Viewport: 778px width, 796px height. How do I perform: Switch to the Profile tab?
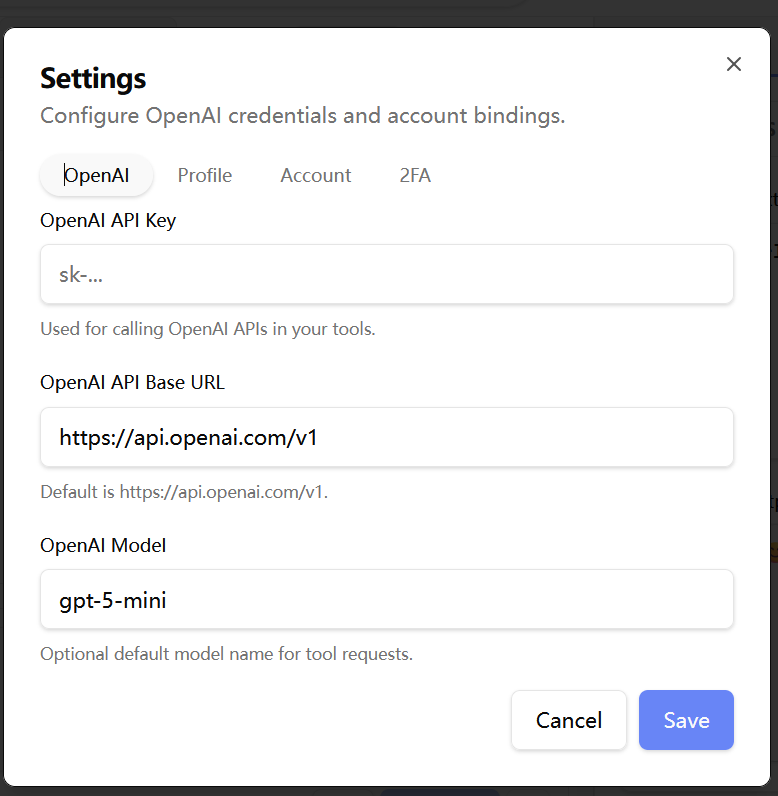[205, 175]
